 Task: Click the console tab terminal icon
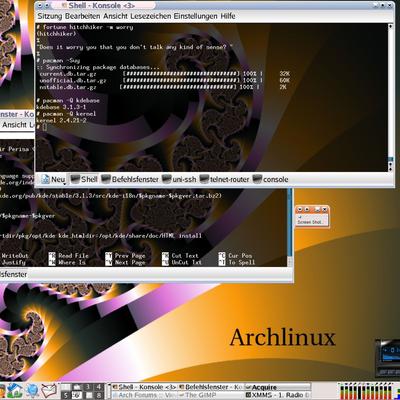(x=257, y=179)
